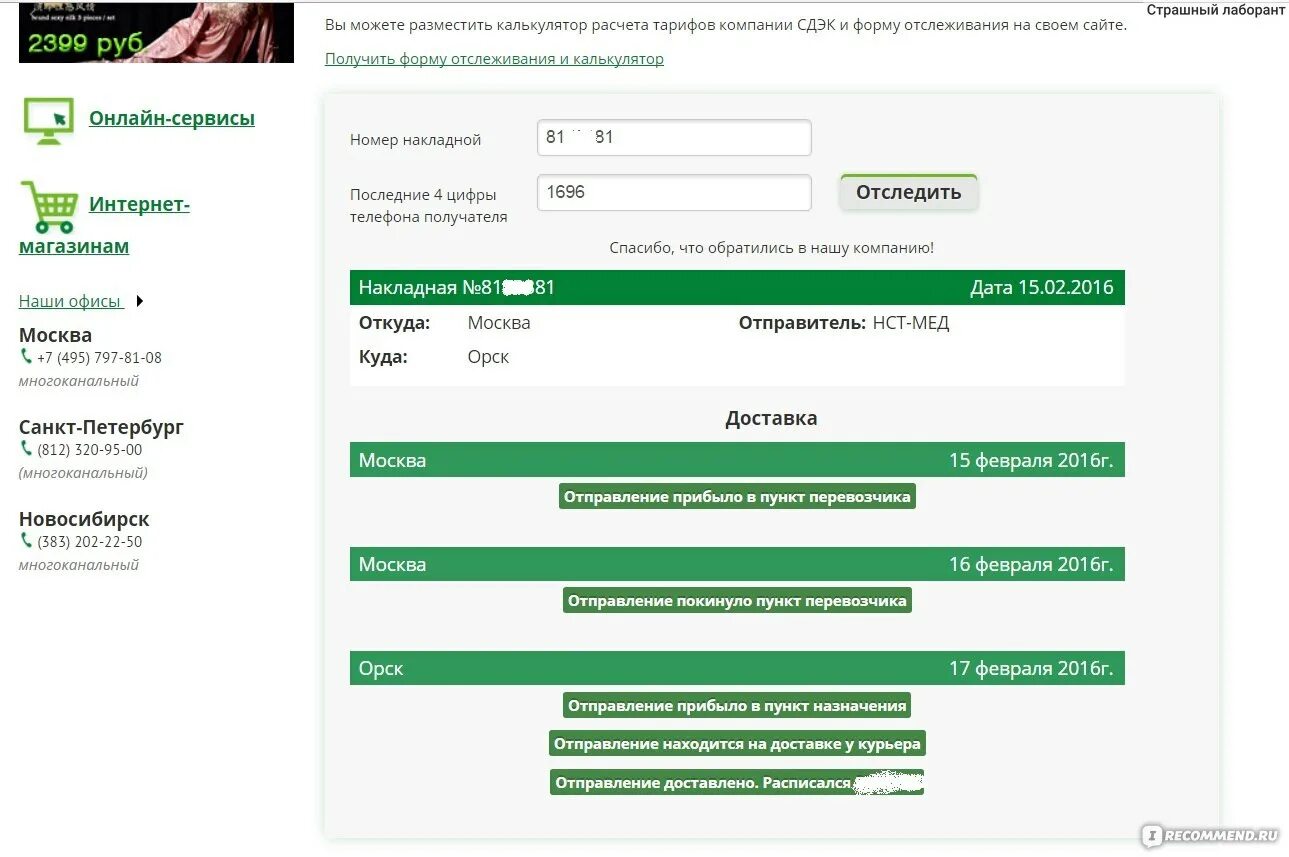
Task: Open the Интернет-магазинам link
Action: pos(104,225)
